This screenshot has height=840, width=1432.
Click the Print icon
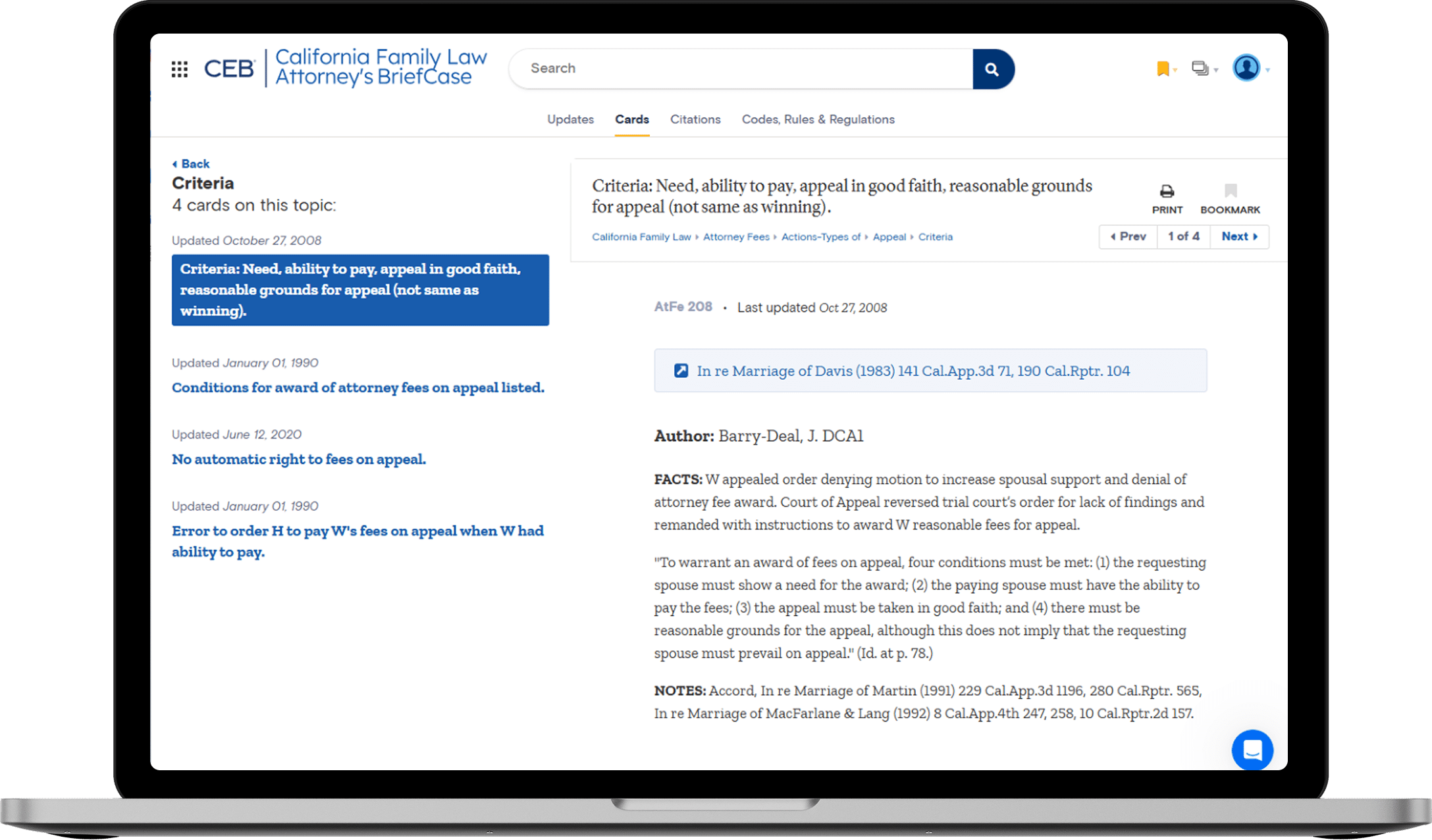(x=1167, y=192)
